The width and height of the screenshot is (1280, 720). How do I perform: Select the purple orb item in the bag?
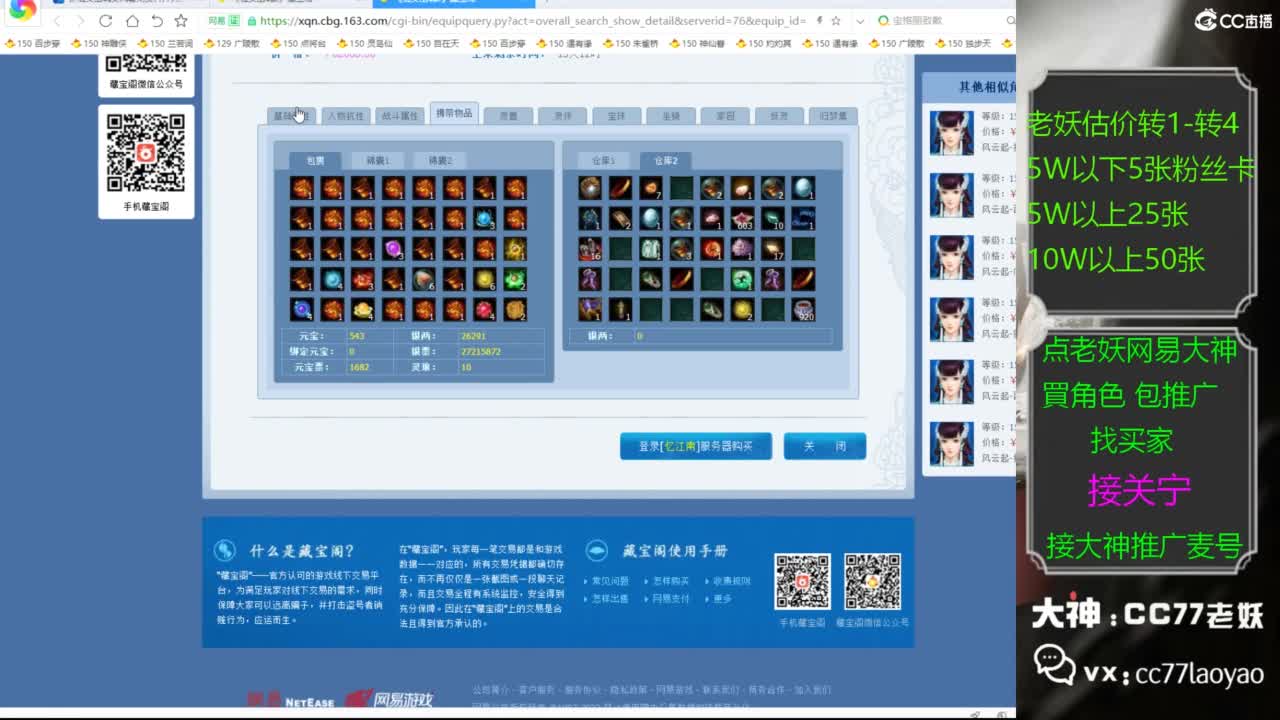pos(393,248)
